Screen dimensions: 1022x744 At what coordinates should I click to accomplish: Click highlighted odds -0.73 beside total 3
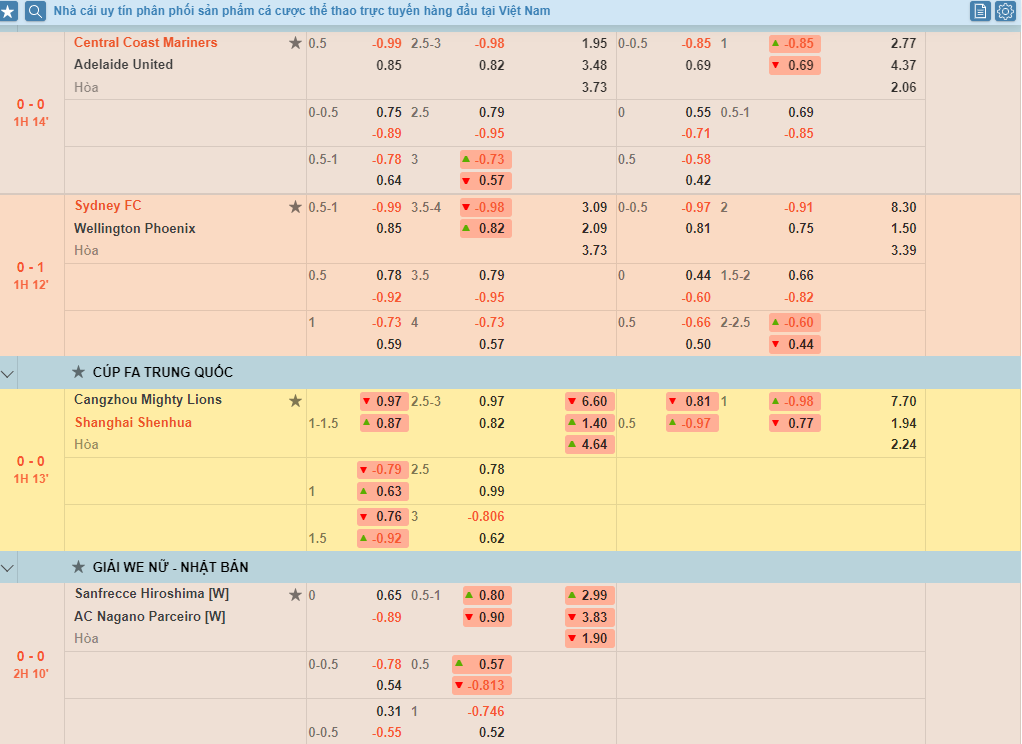click(x=486, y=159)
